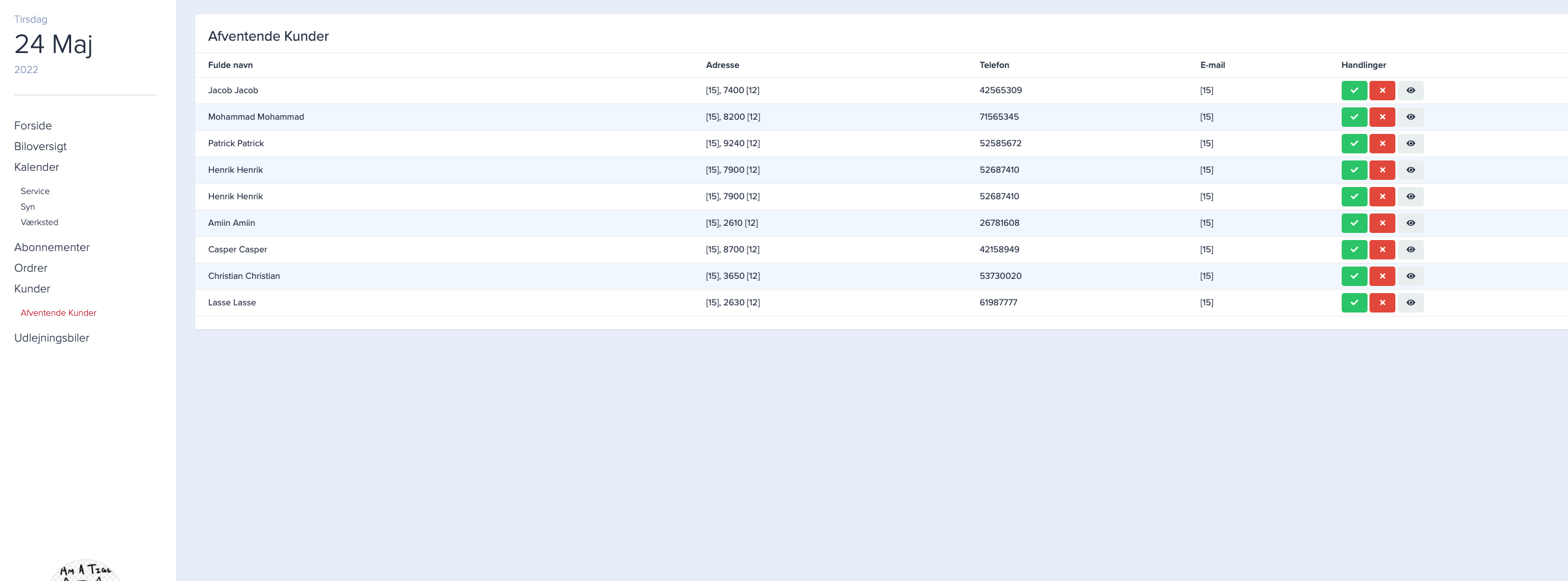
Task: Expand the Kunder sidebar section
Action: click(32, 289)
